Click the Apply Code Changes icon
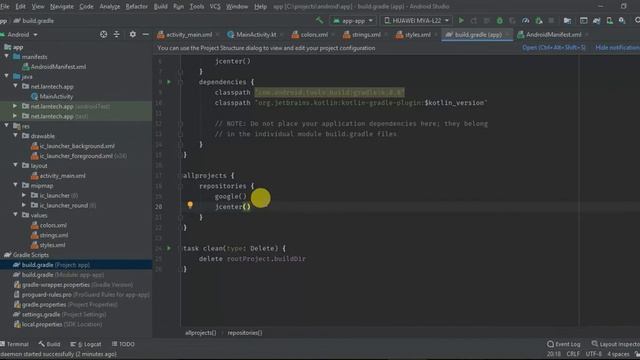 487,20
